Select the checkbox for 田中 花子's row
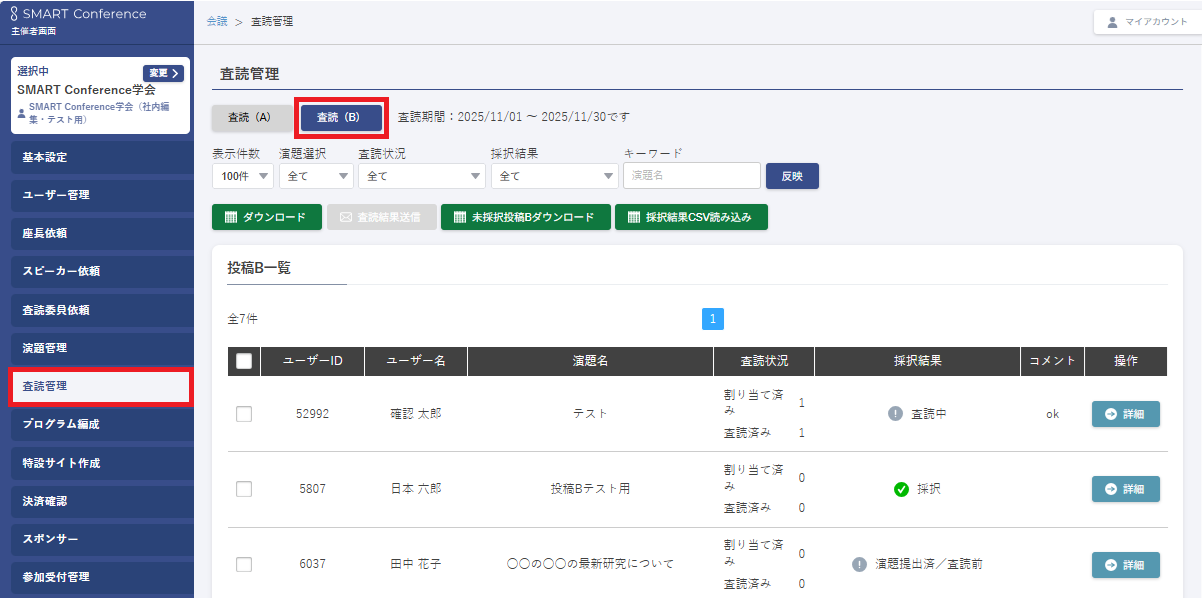This screenshot has height=606, width=1202. click(x=244, y=565)
